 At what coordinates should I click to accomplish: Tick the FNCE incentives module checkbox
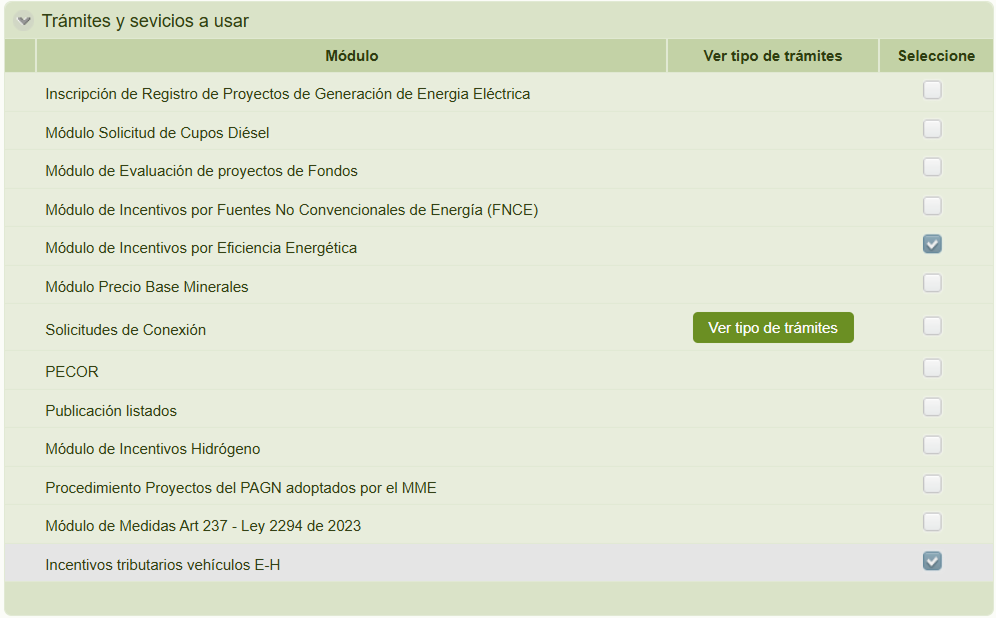point(932,206)
